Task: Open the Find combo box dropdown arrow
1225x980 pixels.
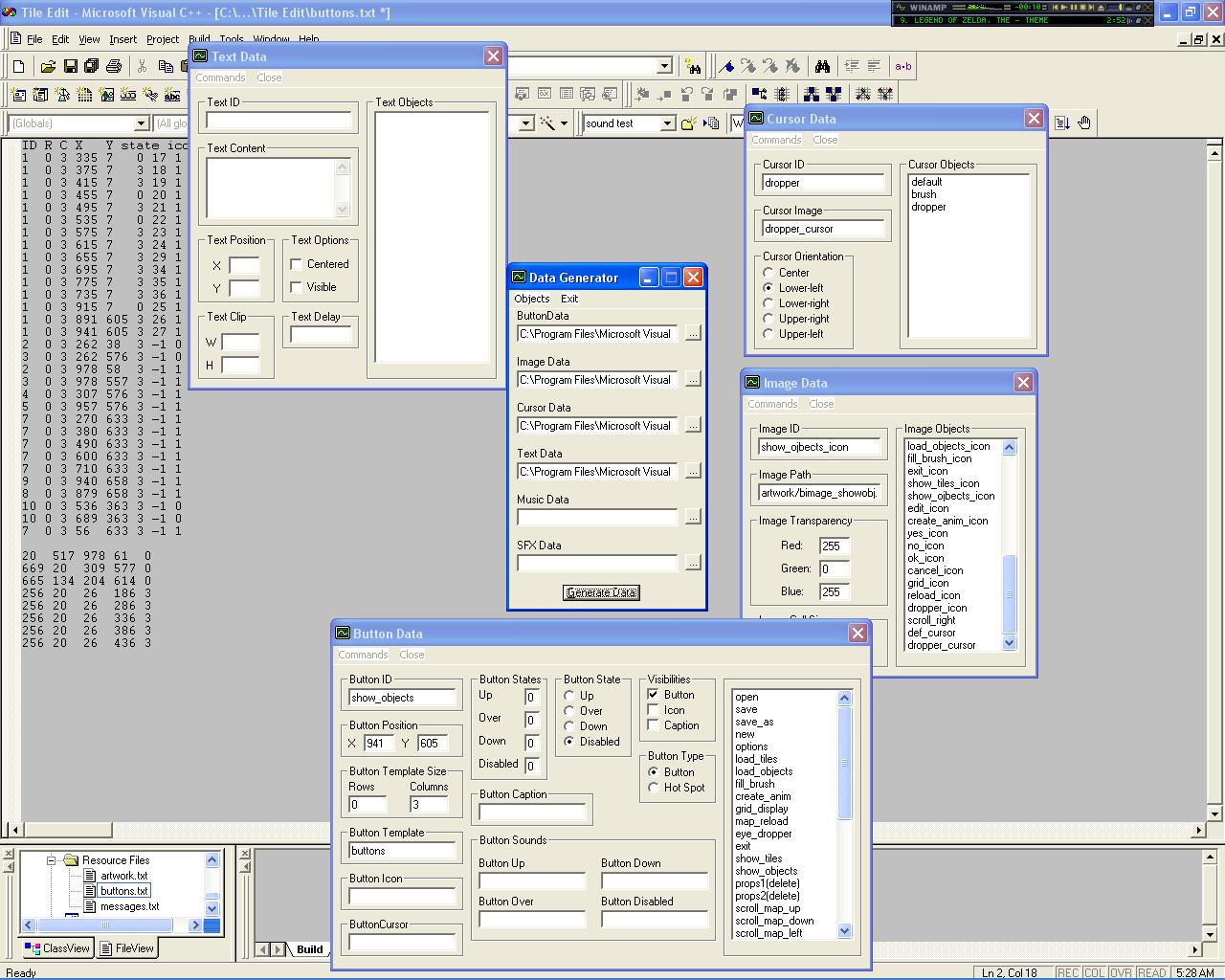Action: pyautogui.click(x=664, y=66)
